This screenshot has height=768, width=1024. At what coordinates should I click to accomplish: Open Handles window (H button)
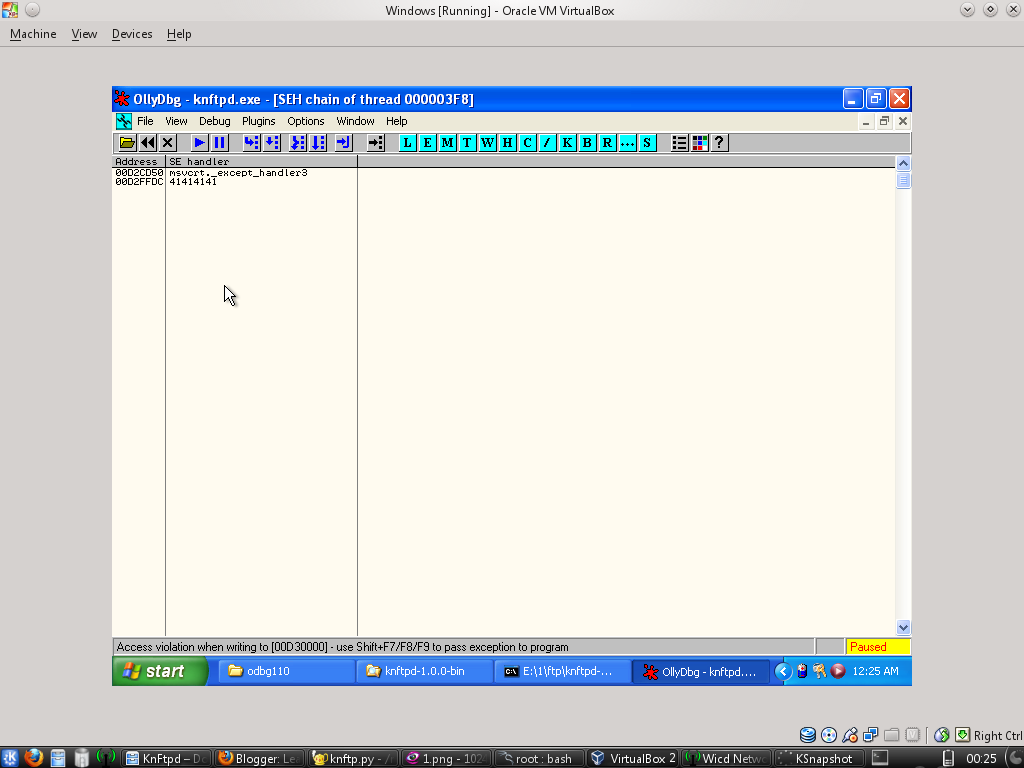click(x=507, y=142)
